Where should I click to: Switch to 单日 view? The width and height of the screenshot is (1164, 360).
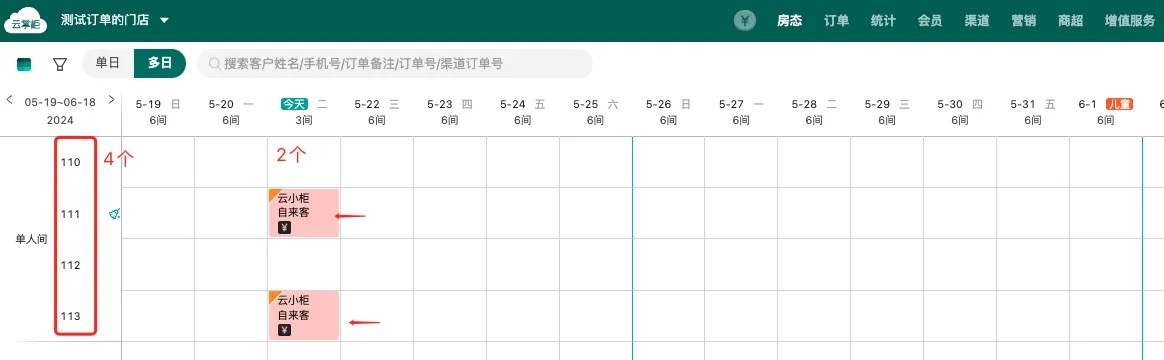click(x=108, y=63)
